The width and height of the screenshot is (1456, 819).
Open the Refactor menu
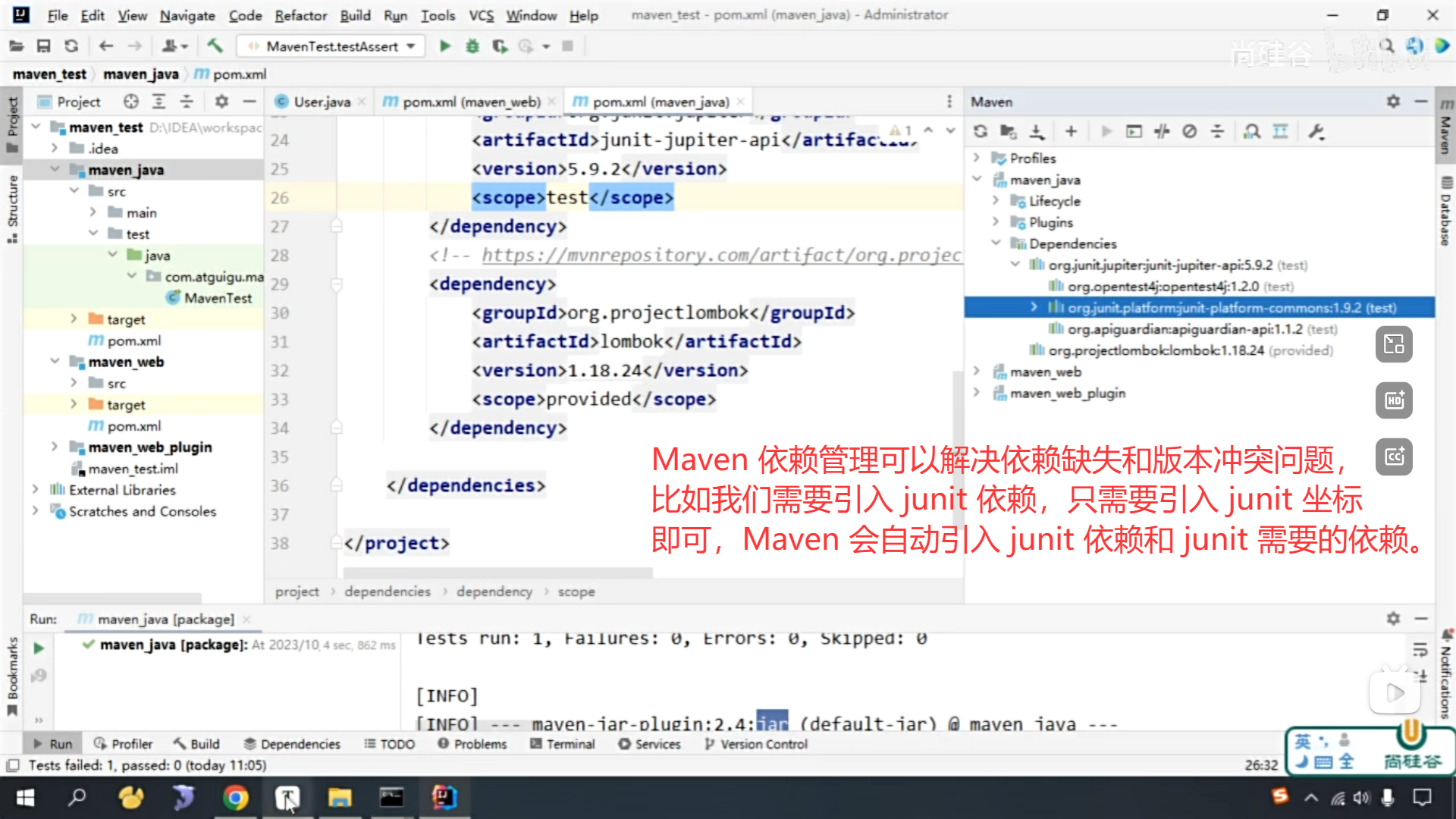tap(300, 15)
